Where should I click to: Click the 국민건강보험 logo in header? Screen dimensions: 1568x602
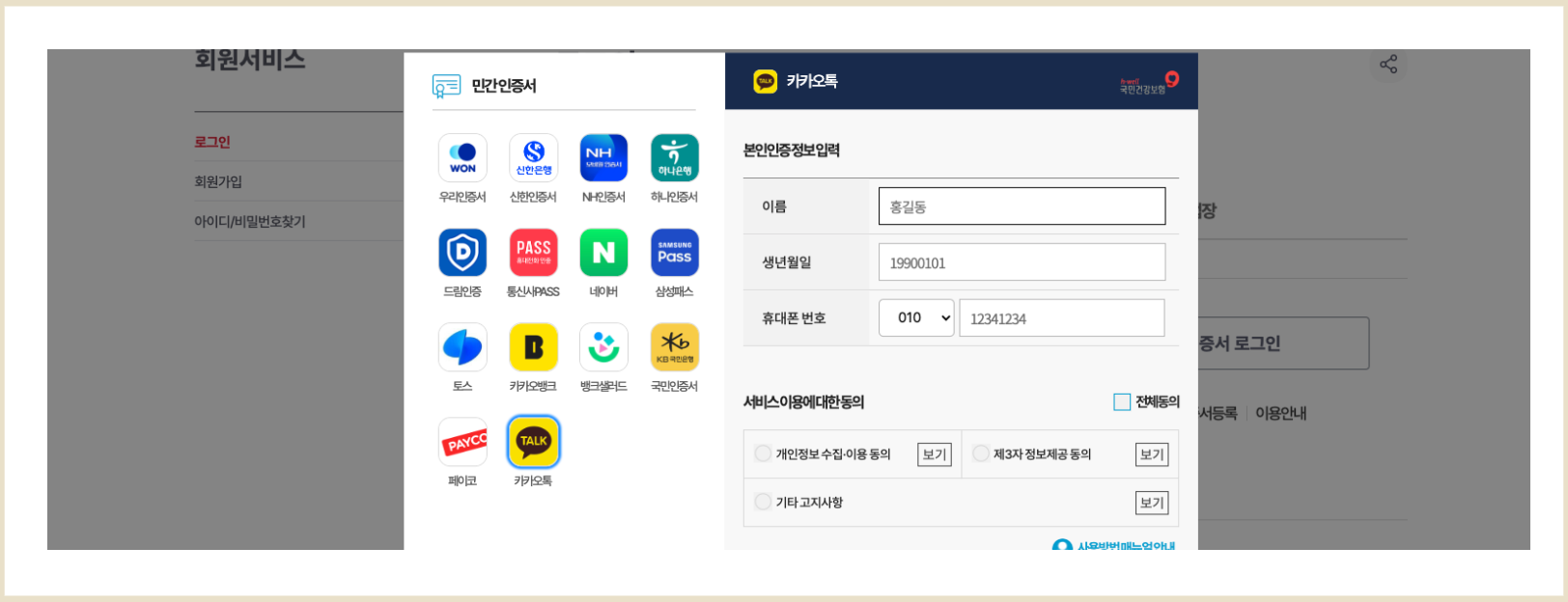[x=1149, y=83]
